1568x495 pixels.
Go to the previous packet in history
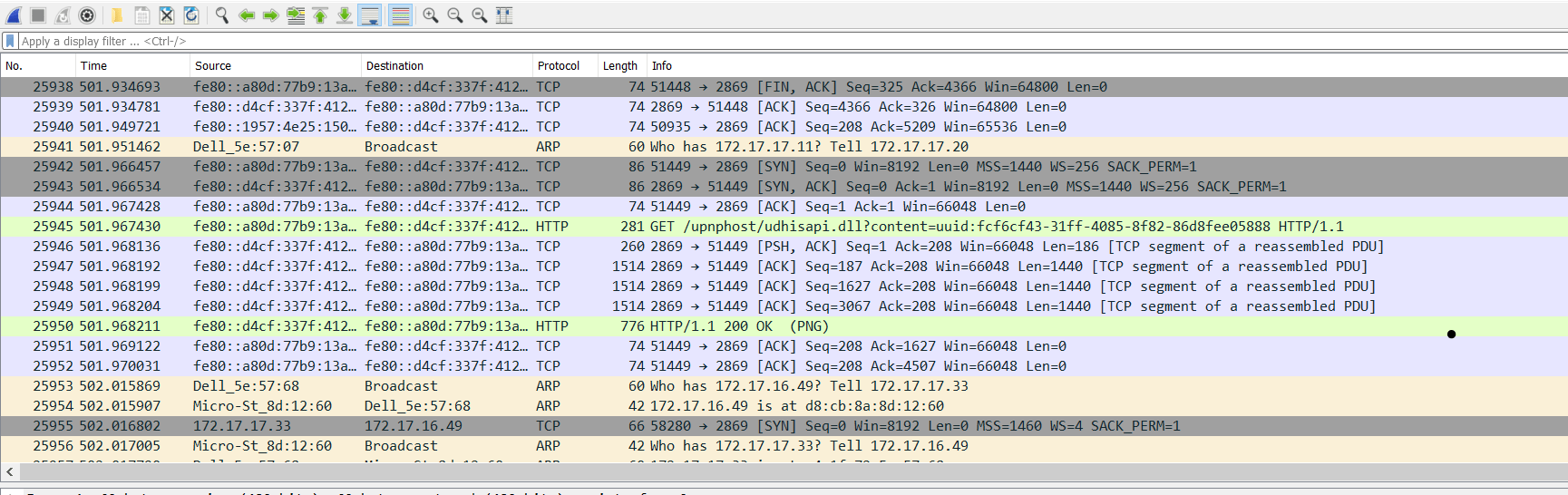pyautogui.click(x=247, y=15)
